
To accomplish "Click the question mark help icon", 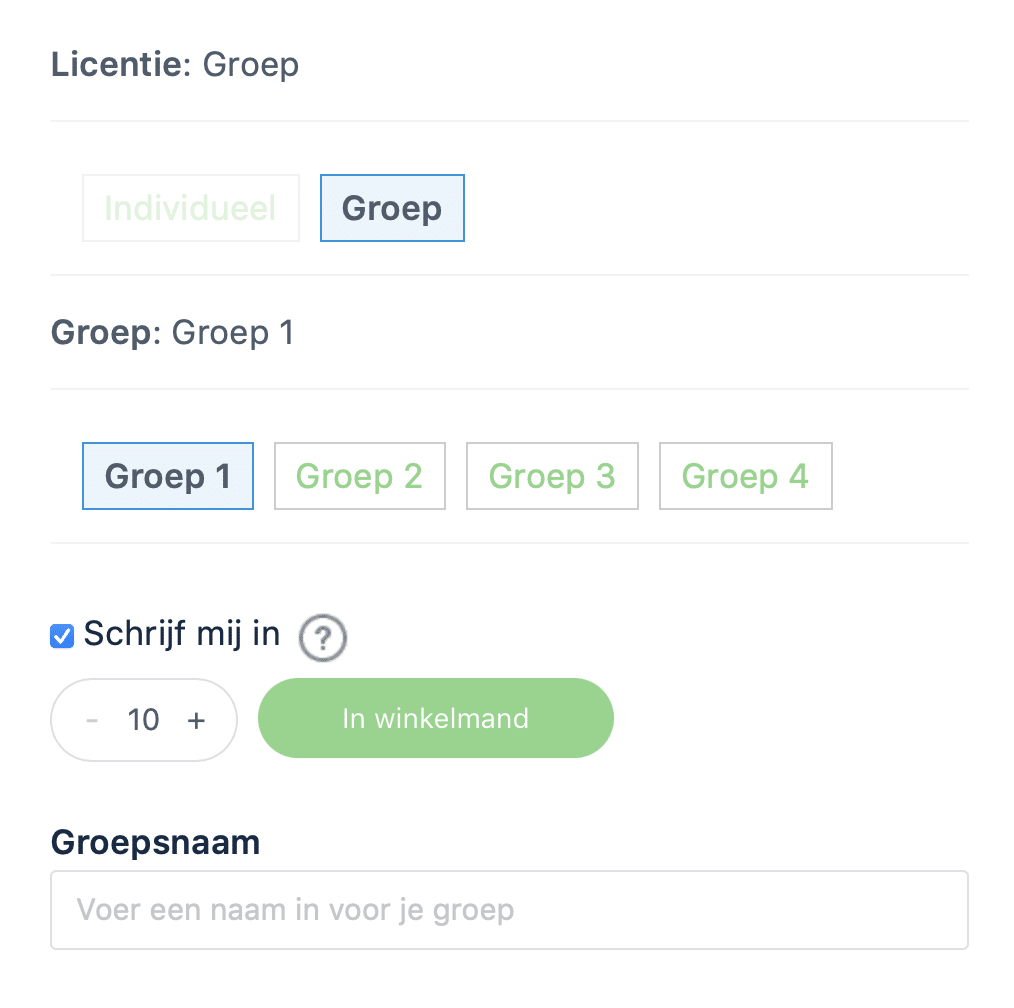I will pos(323,638).
